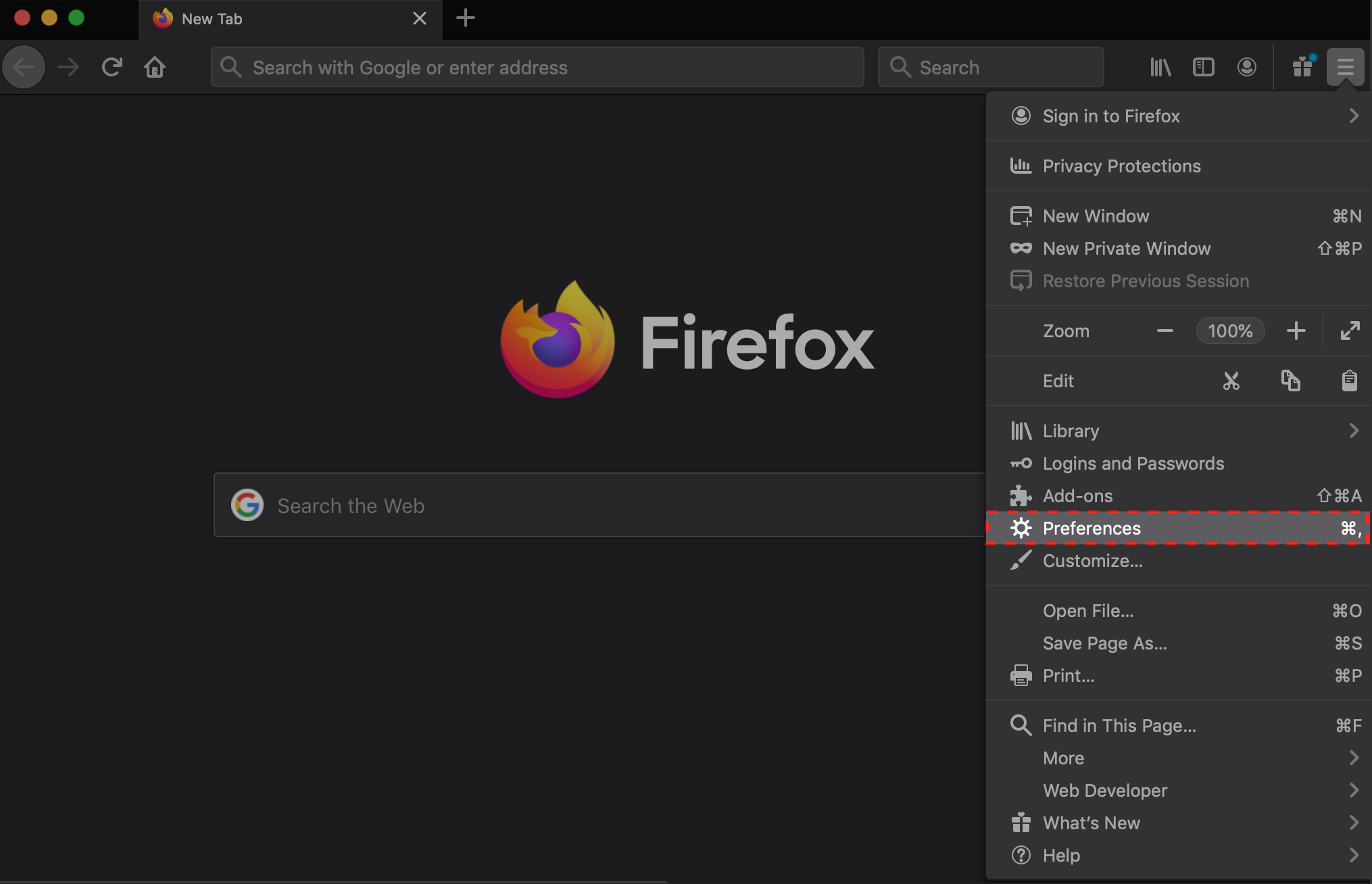This screenshot has width=1372, height=884.
Task: Choose New Window from the menu
Action: (1179, 216)
